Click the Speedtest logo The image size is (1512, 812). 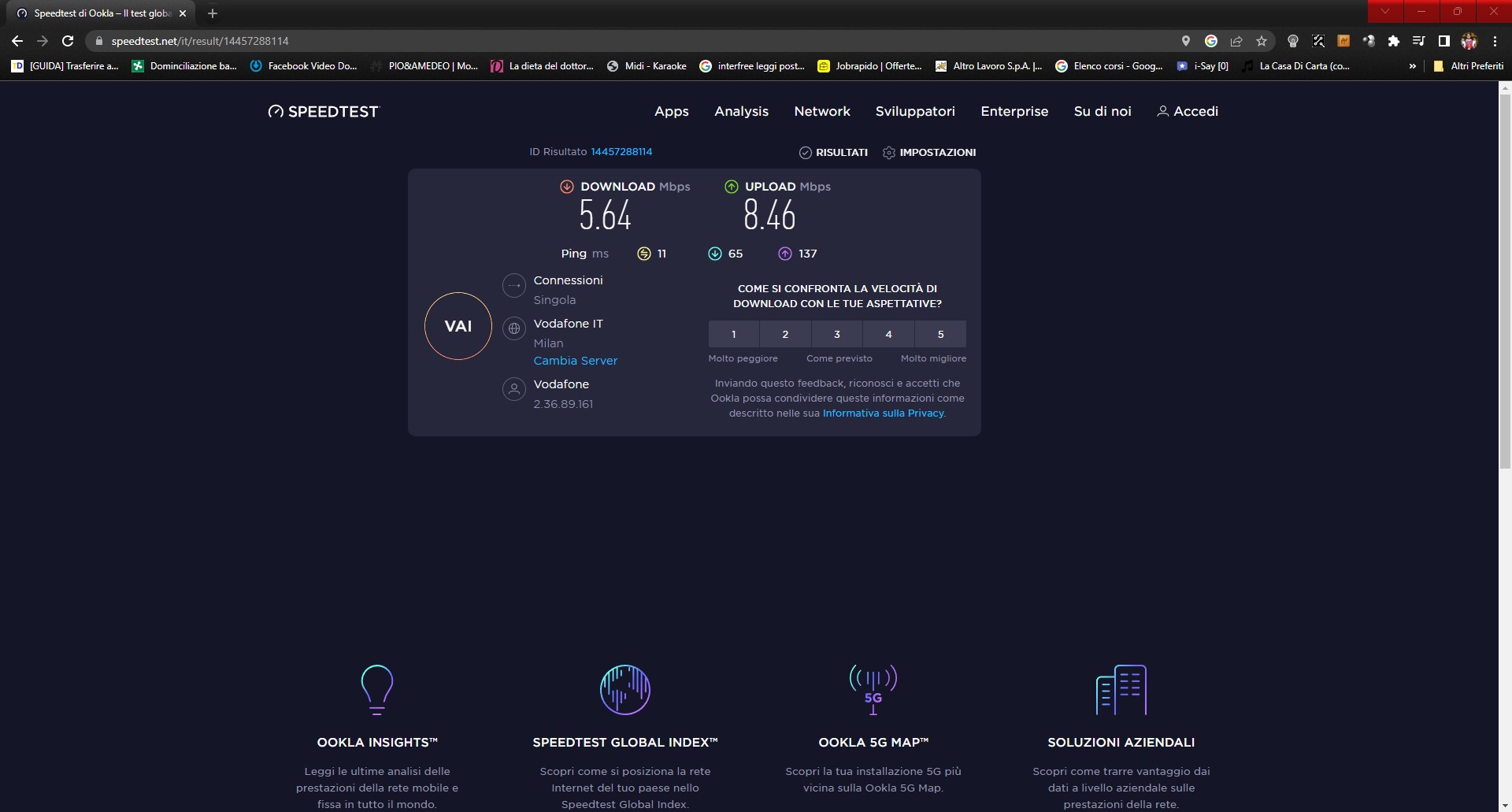pos(324,112)
